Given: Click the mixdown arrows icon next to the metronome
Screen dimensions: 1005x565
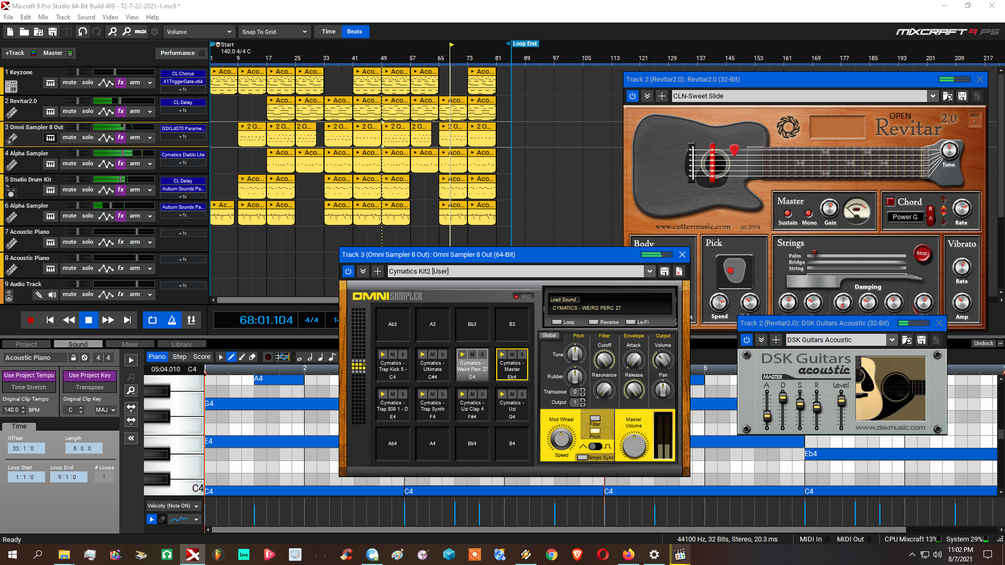Looking at the screenshot, I should coord(191,320).
